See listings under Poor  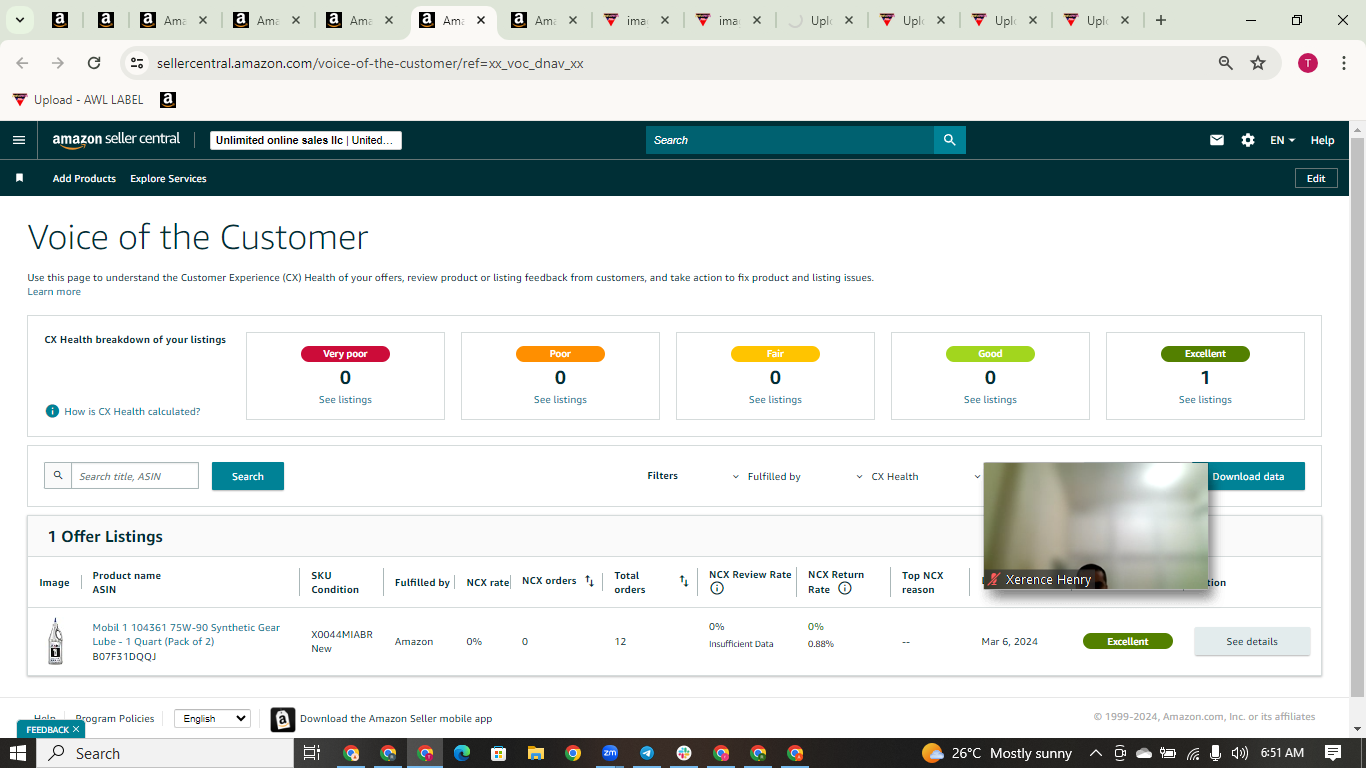[560, 400]
